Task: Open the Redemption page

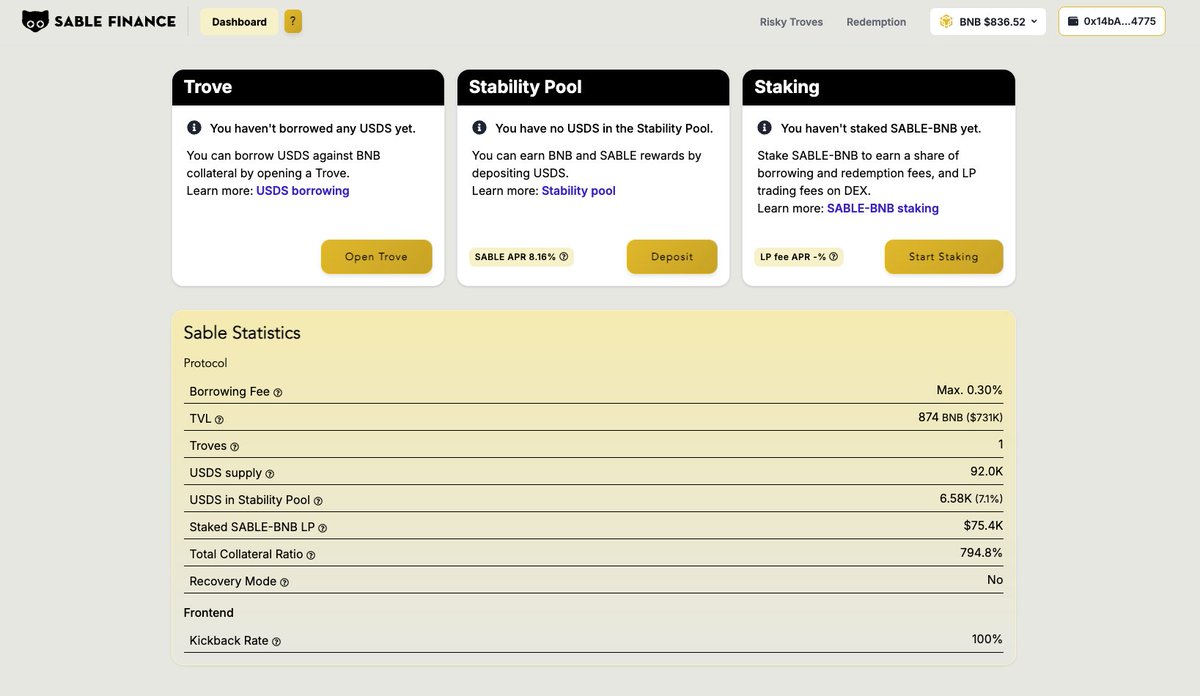Action: tap(876, 22)
